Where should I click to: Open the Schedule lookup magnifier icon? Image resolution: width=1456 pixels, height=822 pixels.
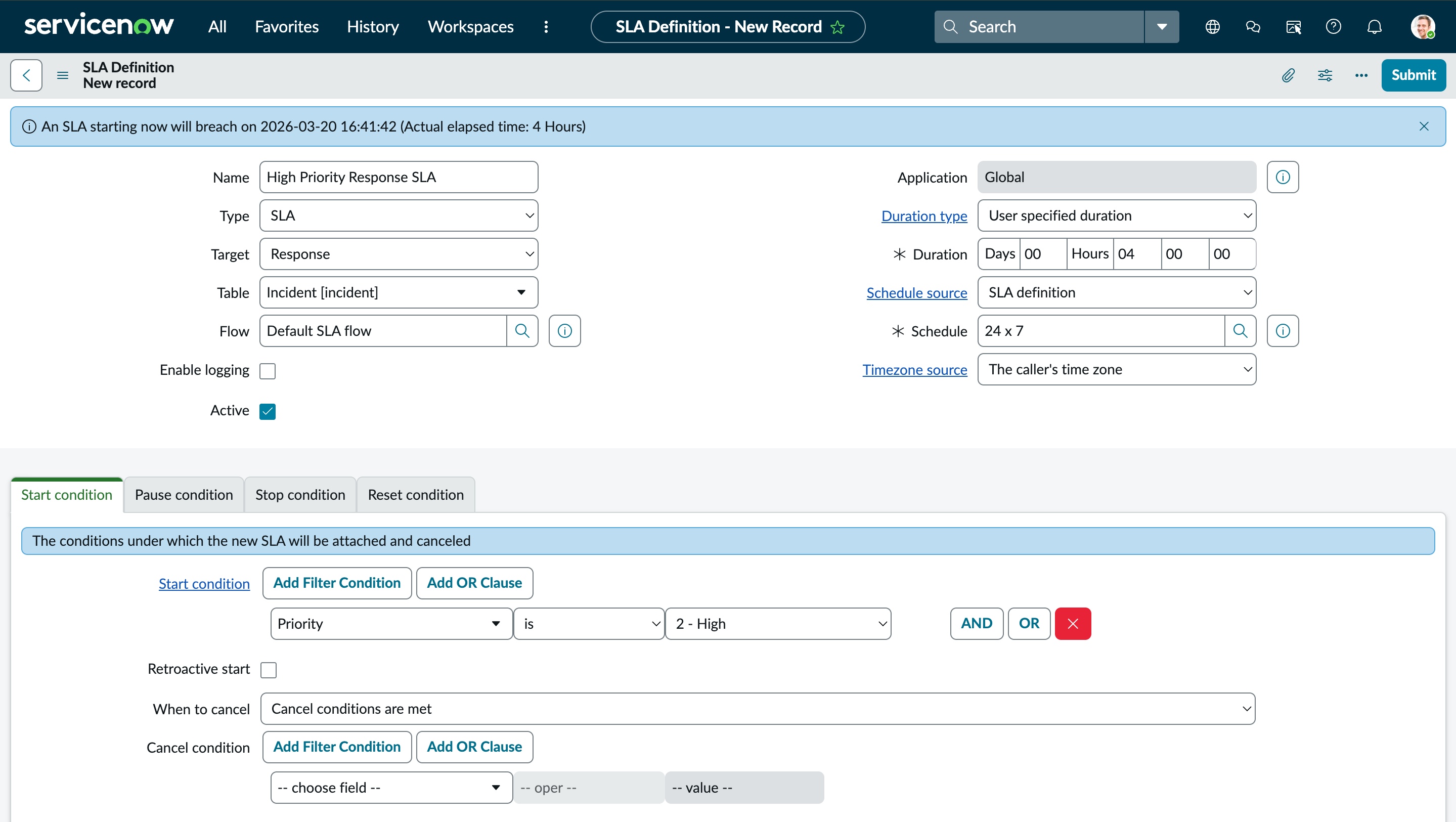(1240, 331)
